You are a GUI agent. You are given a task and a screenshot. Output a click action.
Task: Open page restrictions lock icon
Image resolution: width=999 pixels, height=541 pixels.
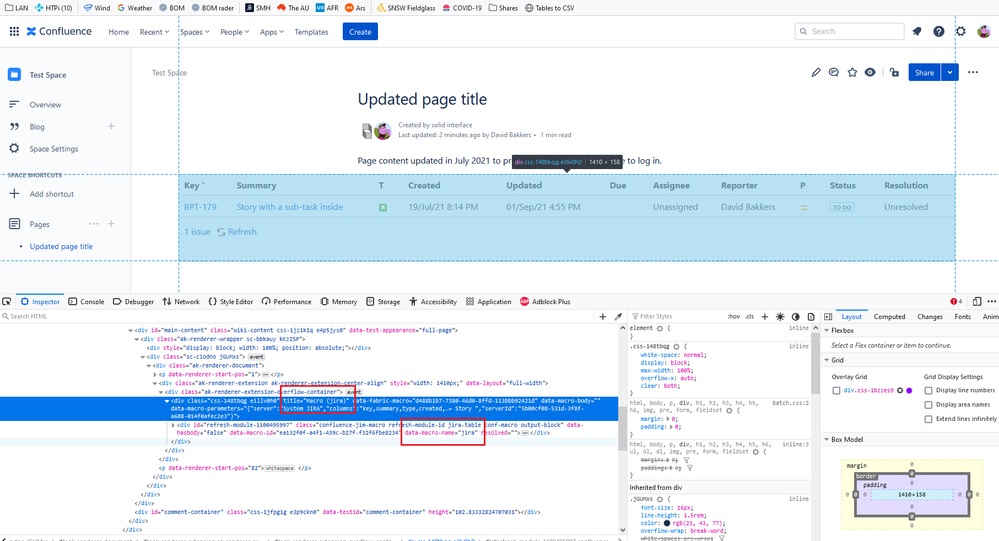(x=895, y=73)
